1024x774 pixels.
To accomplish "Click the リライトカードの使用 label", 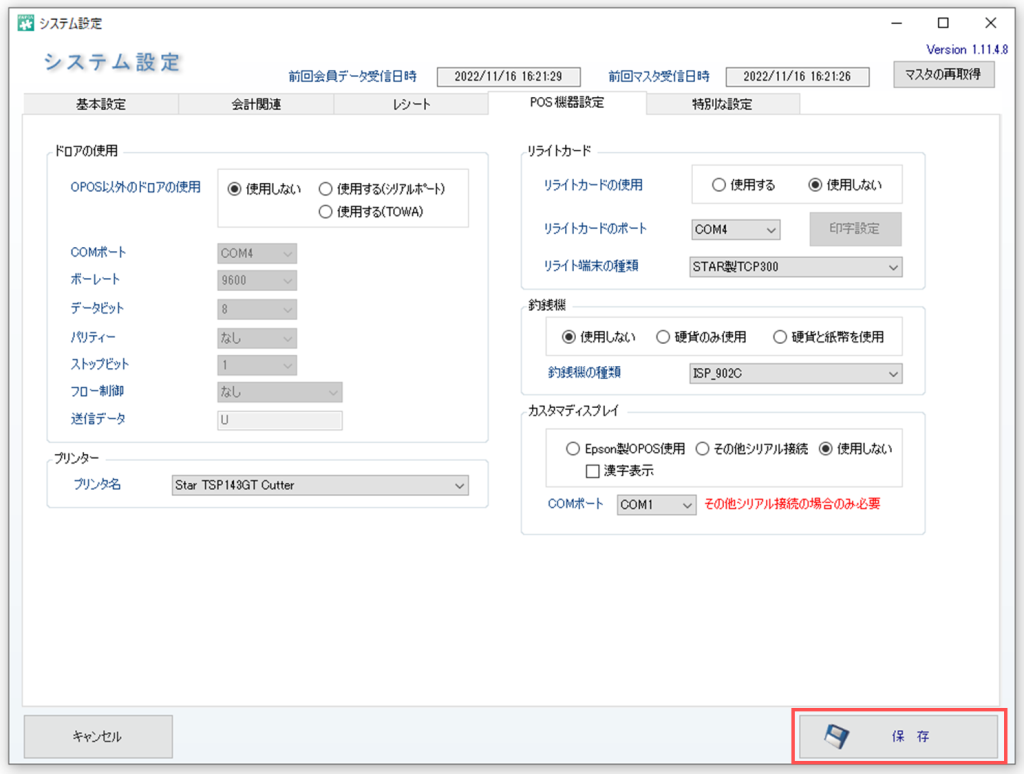I will [594, 185].
